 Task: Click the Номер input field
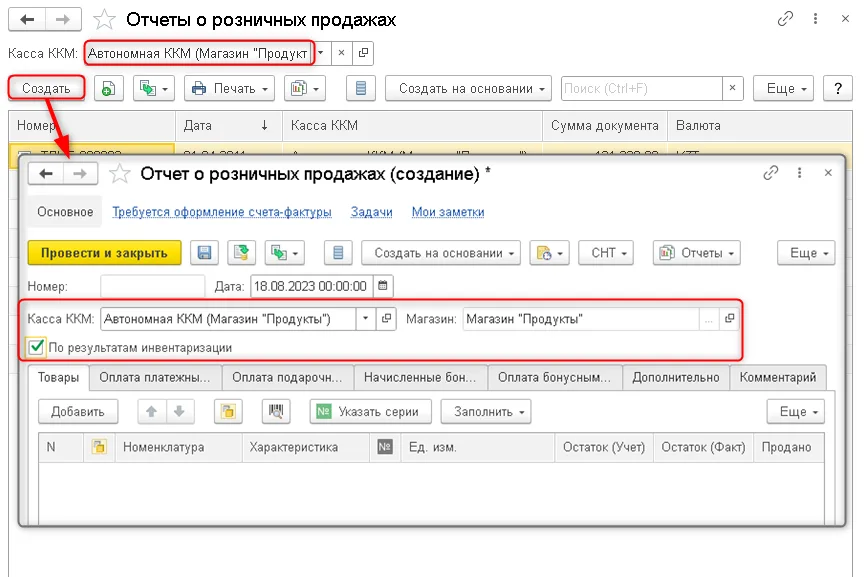point(153,286)
